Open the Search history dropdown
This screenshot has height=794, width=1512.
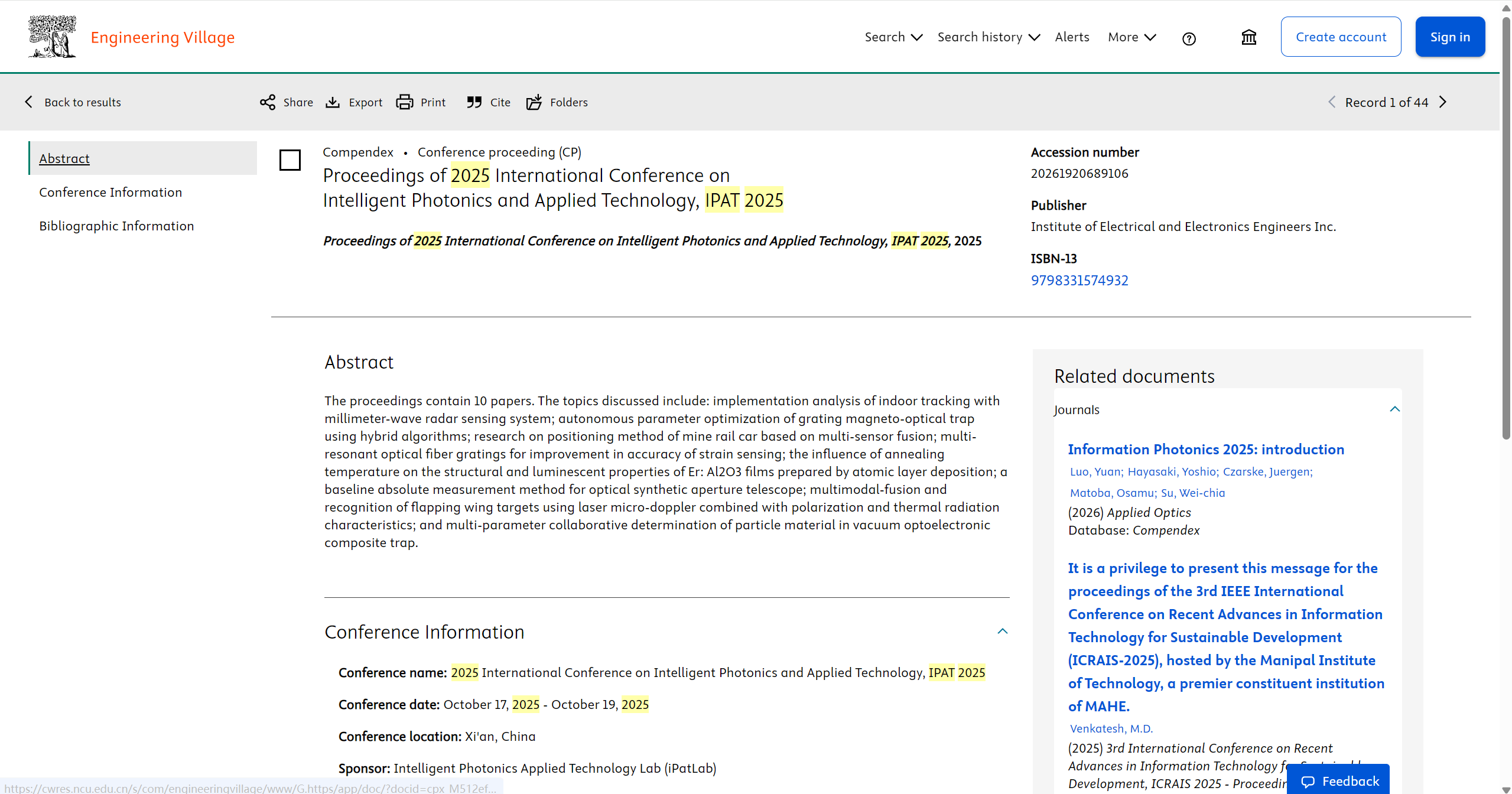pyautogui.click(x=989, y=37)
